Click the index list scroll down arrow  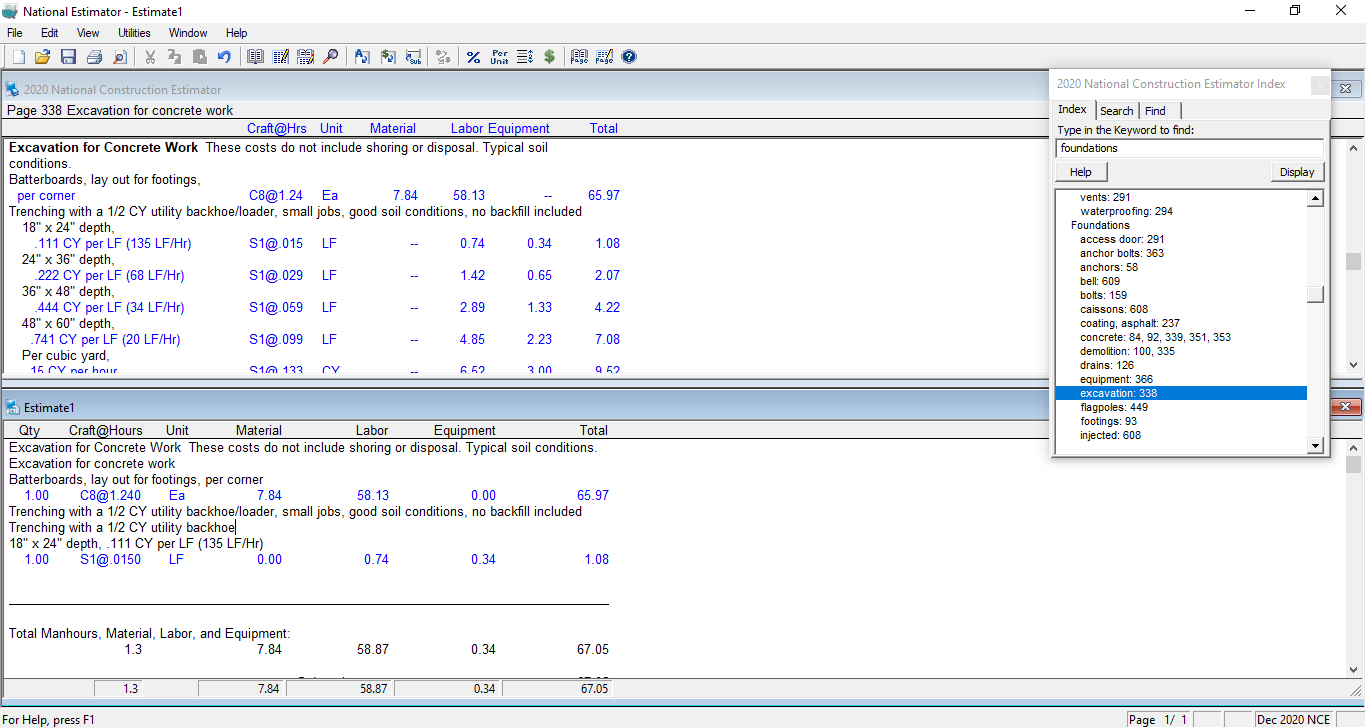tap(1316, 445)
